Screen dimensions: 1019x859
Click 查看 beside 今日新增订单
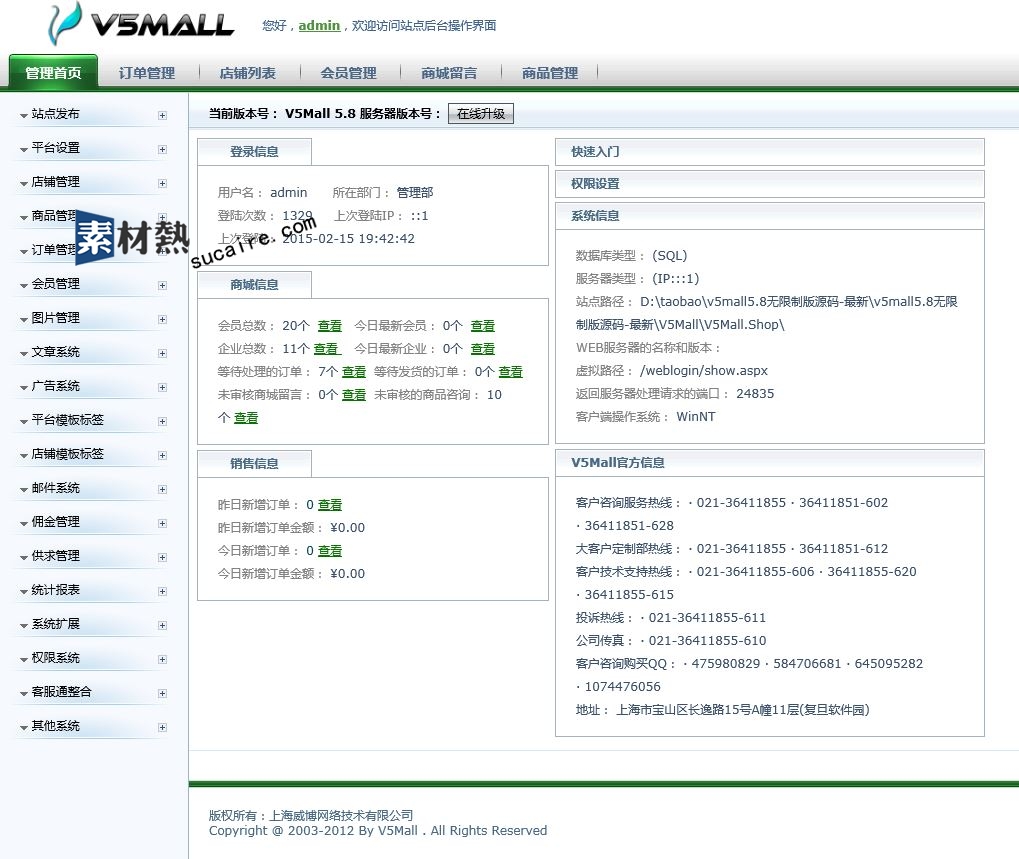[330, 551]
